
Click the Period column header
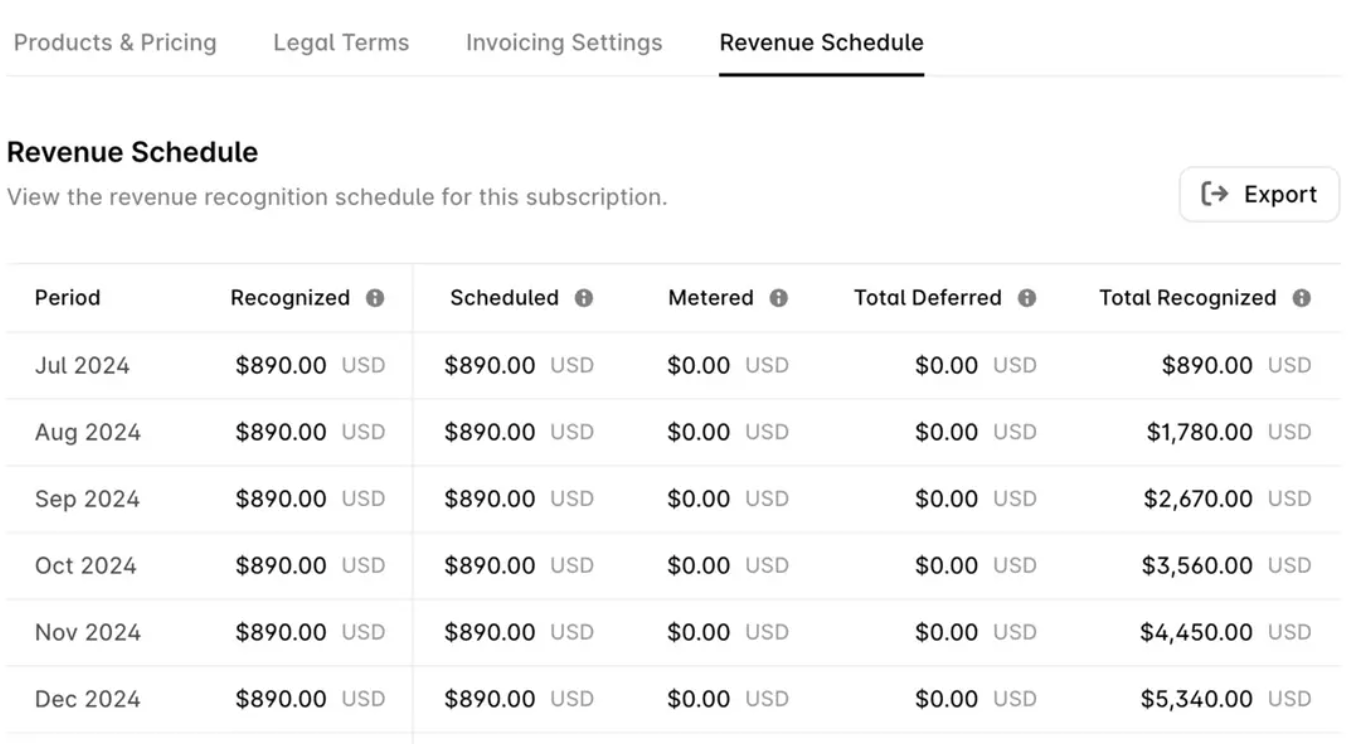click(67, 297)
